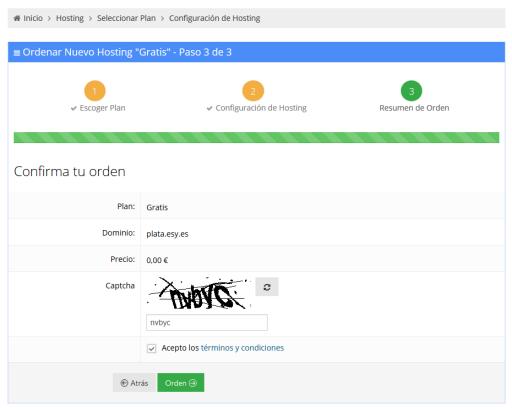Open Seleccionar Plan breadcrumb
The height and width of the screenshot is (410, 512).
coord(126,18)
